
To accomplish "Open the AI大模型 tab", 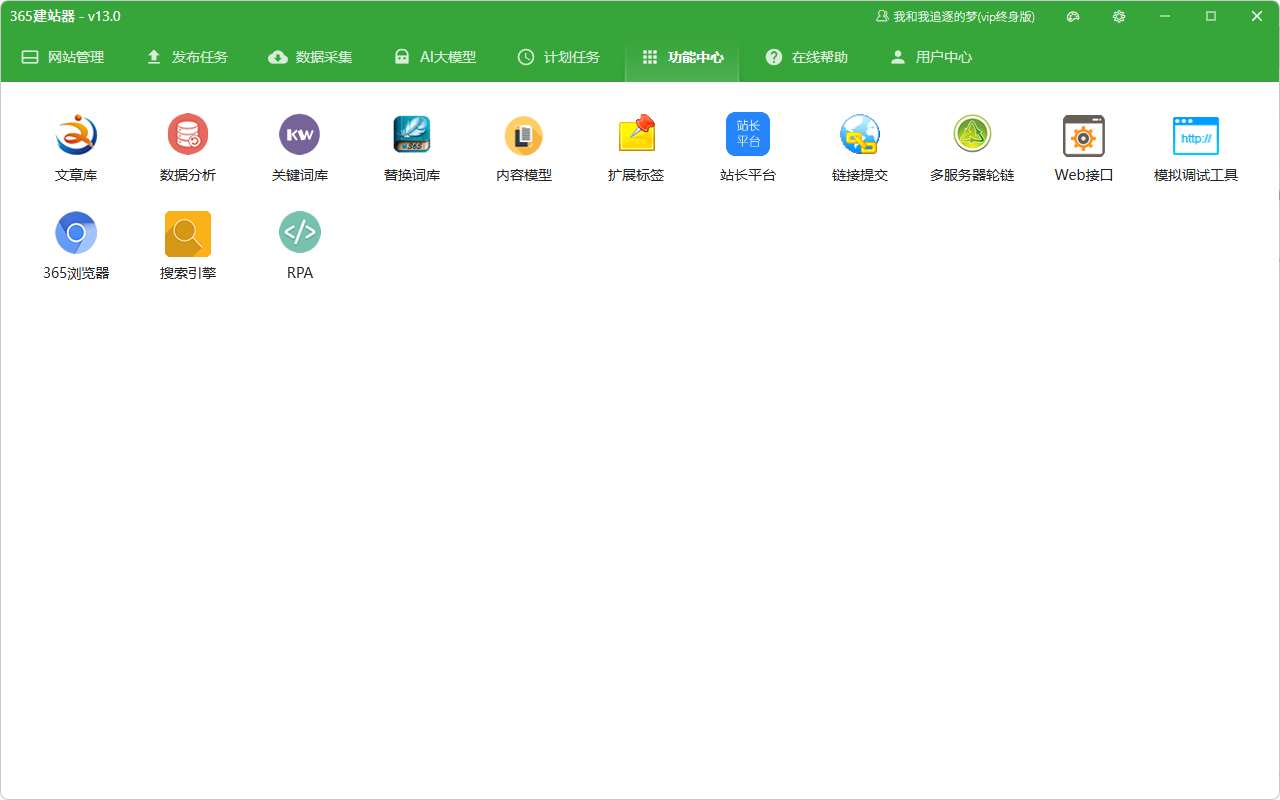I will click(x=435, y=57).
